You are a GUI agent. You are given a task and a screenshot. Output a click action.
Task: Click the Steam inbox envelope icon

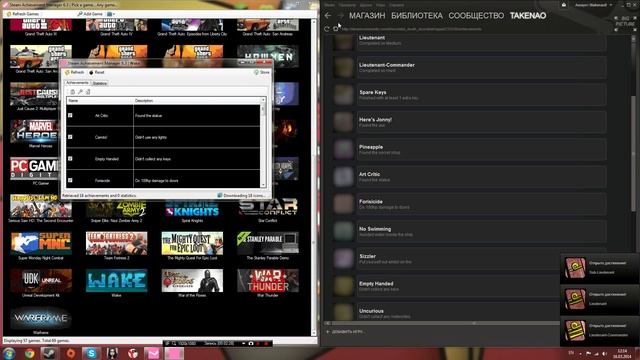tap(564, 5)
